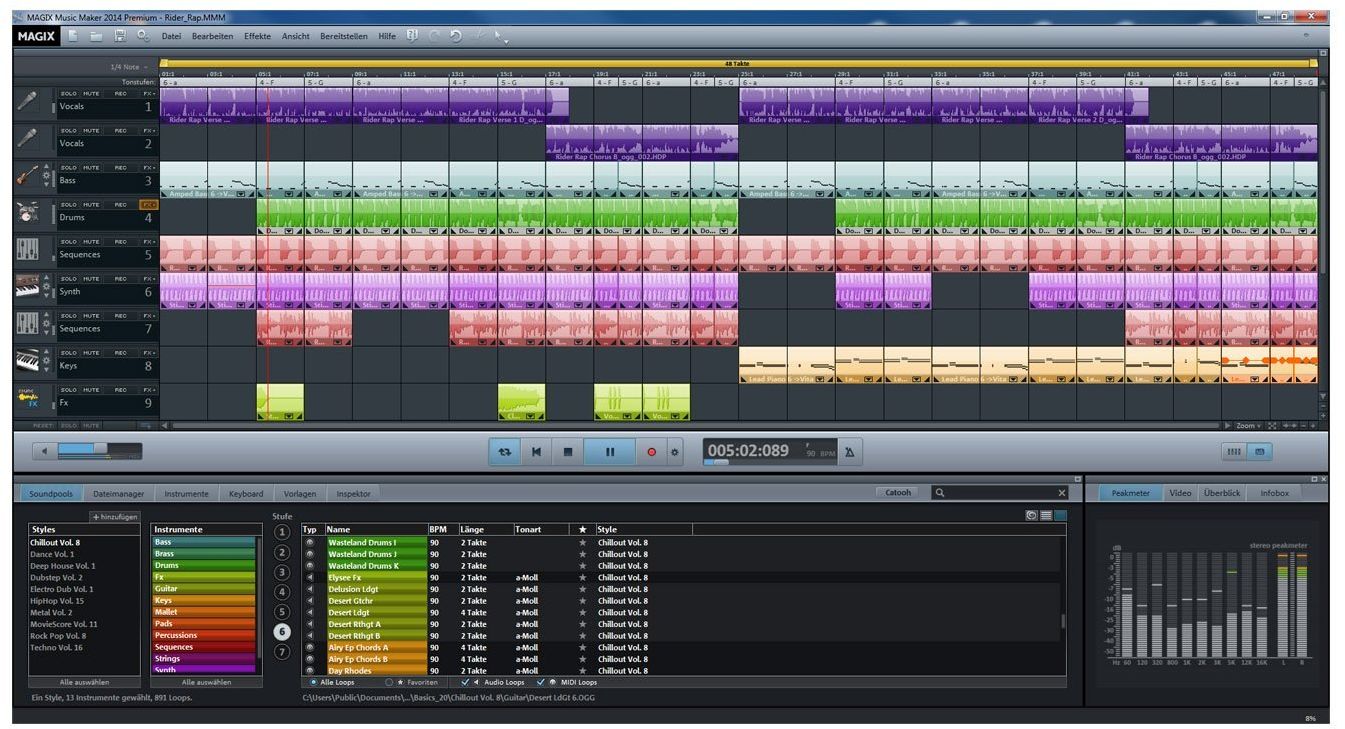Uncheck the Audio Loops checkbox

point(465,682)
